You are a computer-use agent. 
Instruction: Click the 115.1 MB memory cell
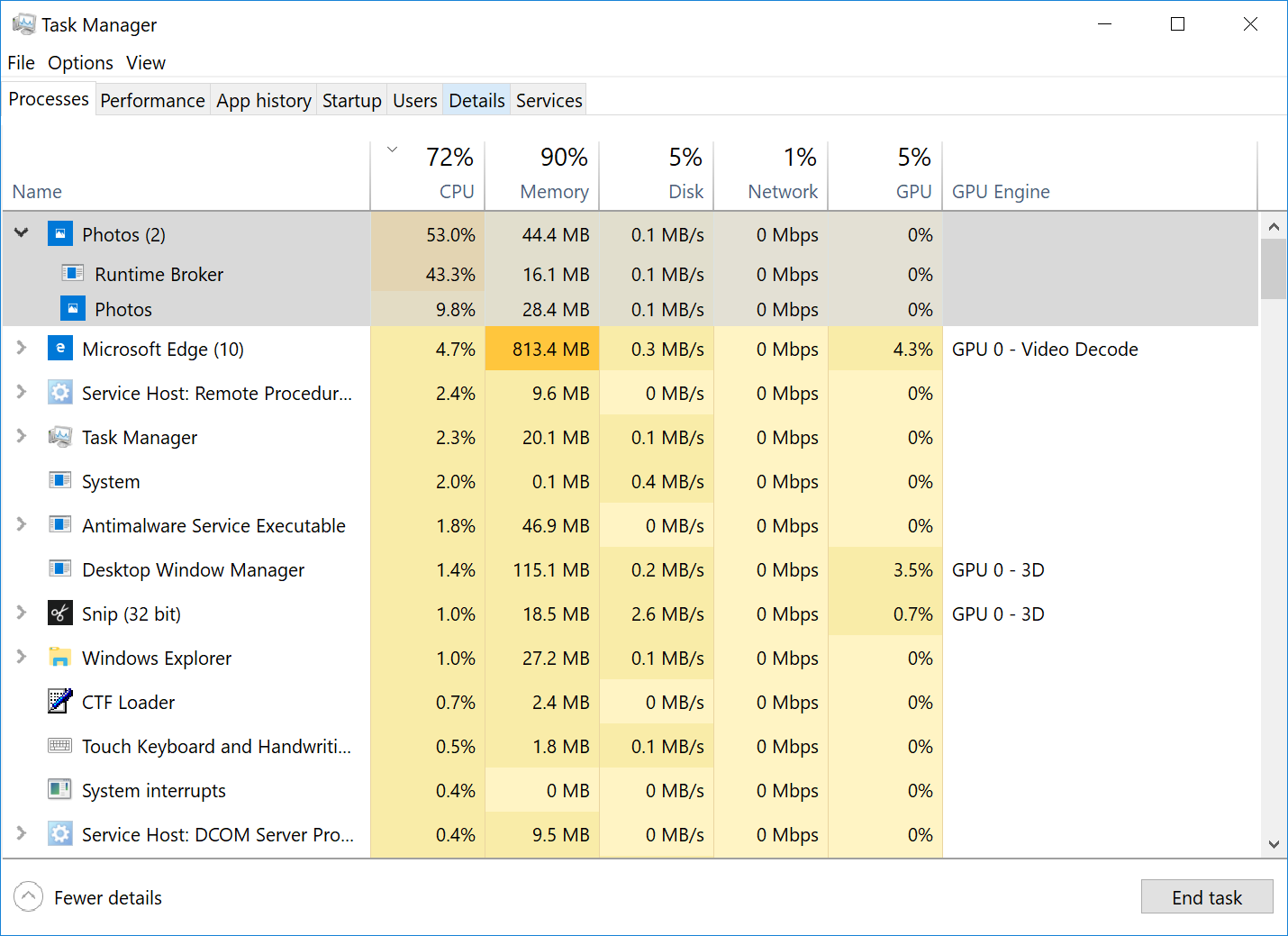542,569
